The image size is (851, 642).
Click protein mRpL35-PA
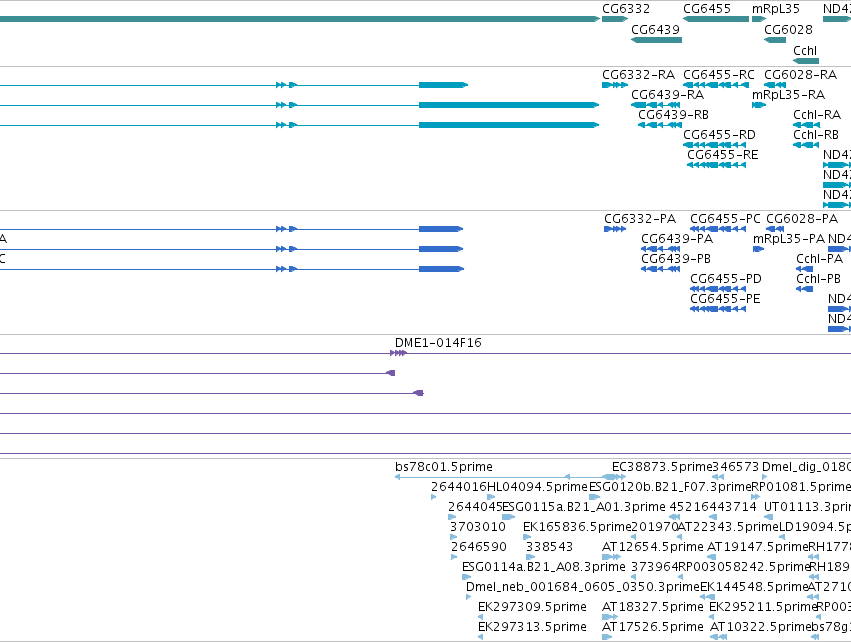[789, 239]
